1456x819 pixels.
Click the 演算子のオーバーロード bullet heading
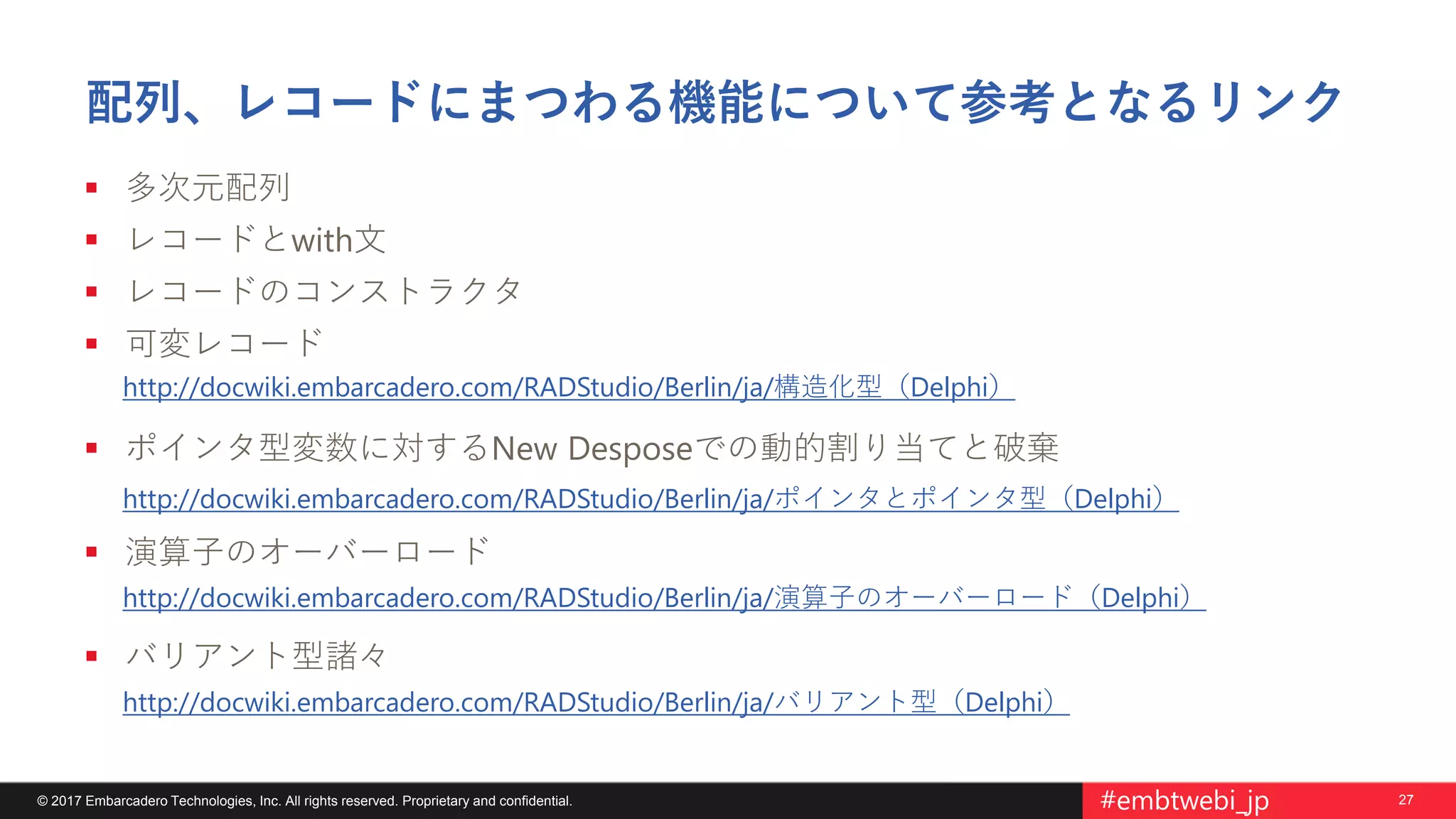coord(307,552)
